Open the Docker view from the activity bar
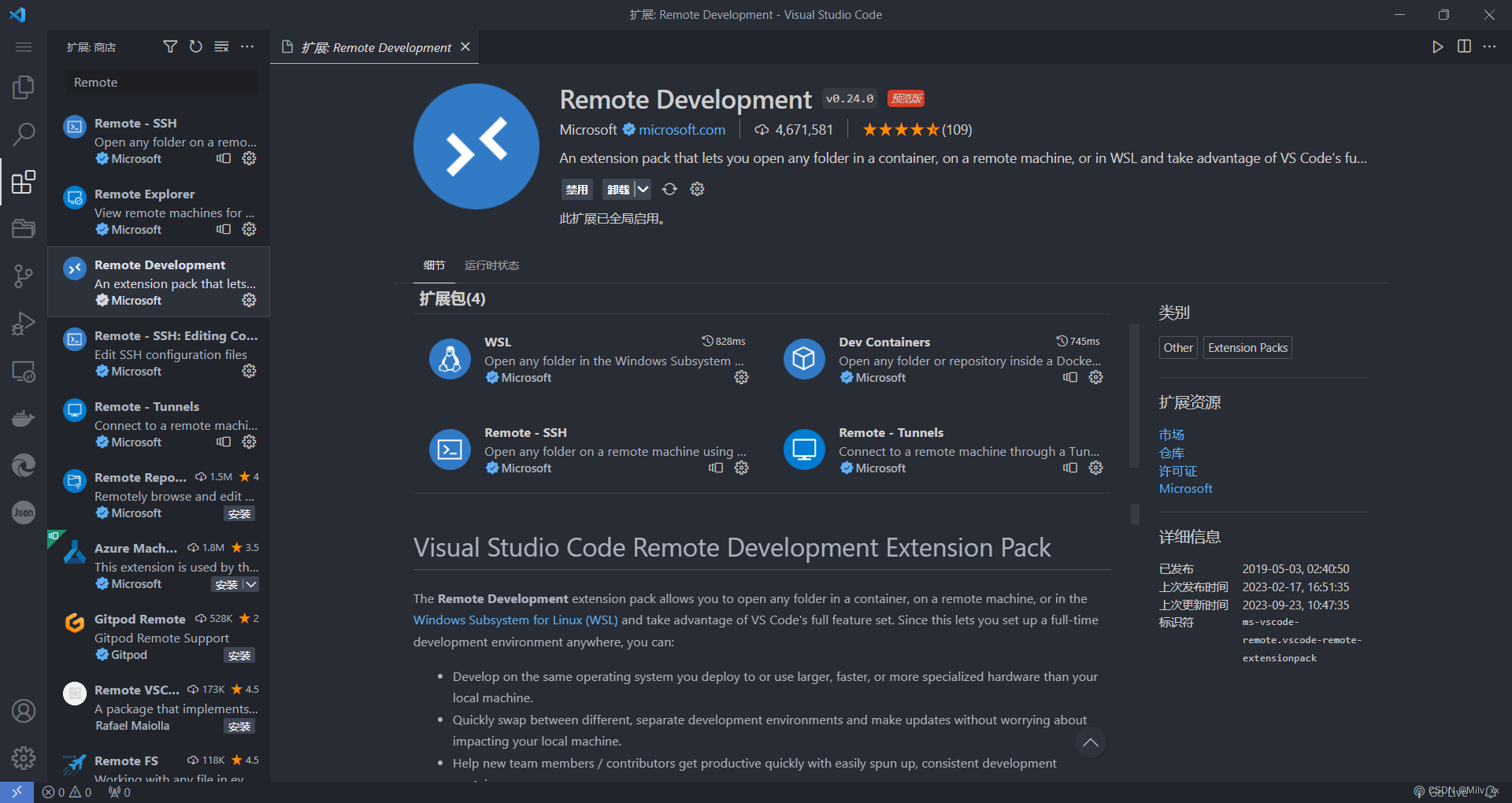This screenshot has width=1512, height=803. click(x=23, y=417)
